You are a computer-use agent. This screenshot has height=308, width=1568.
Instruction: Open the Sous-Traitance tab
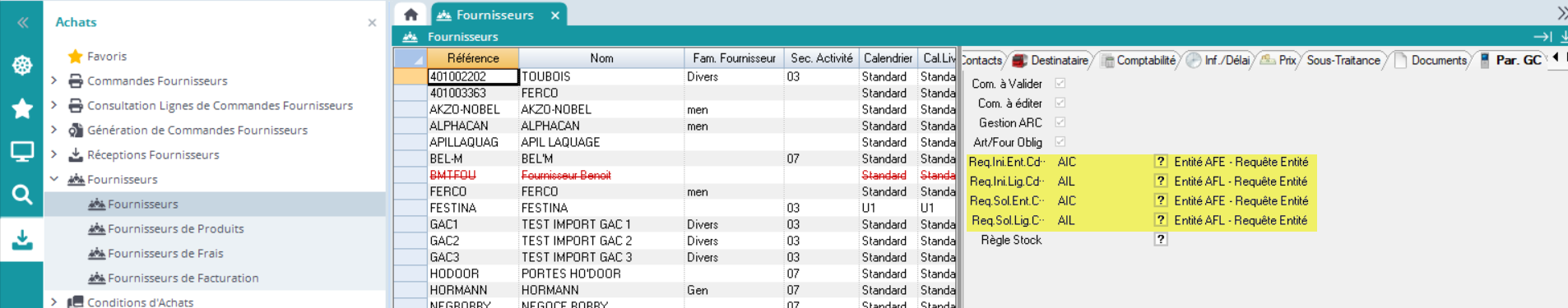[1343, 60]
